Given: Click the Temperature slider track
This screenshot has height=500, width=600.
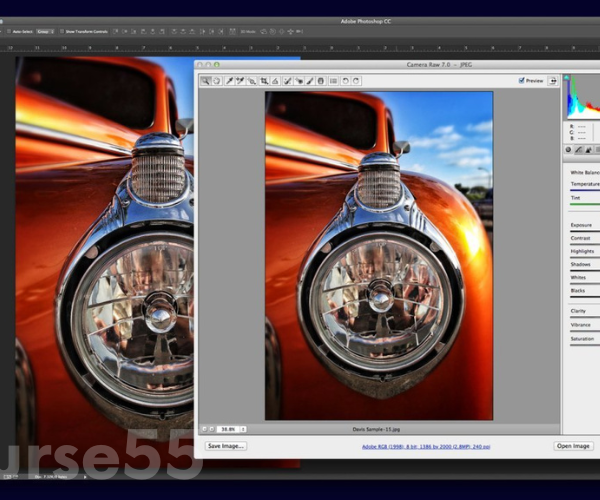Looking at the screenshot, I should [x=585, y=190].
